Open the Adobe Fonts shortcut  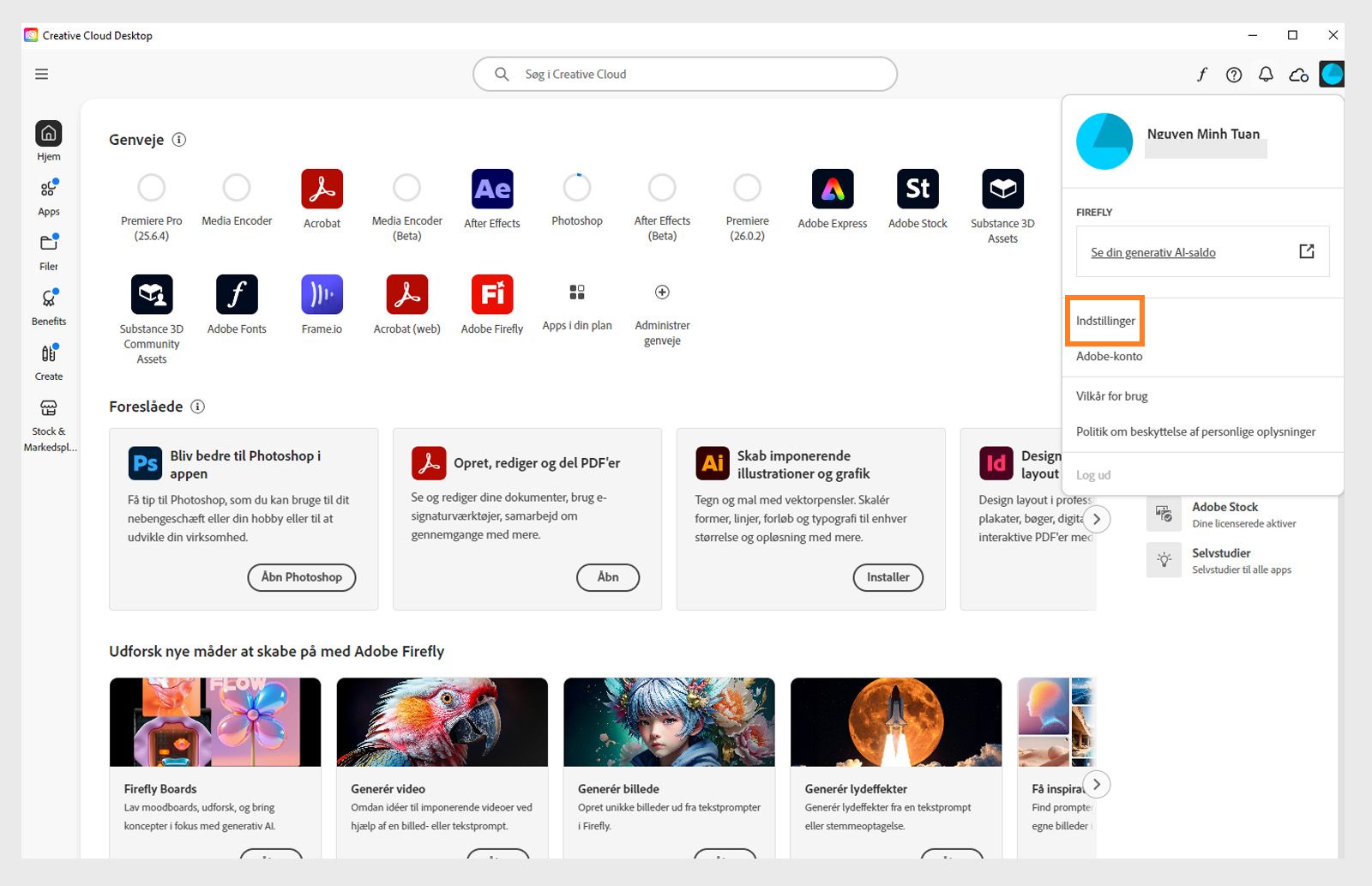coord(237,294)
